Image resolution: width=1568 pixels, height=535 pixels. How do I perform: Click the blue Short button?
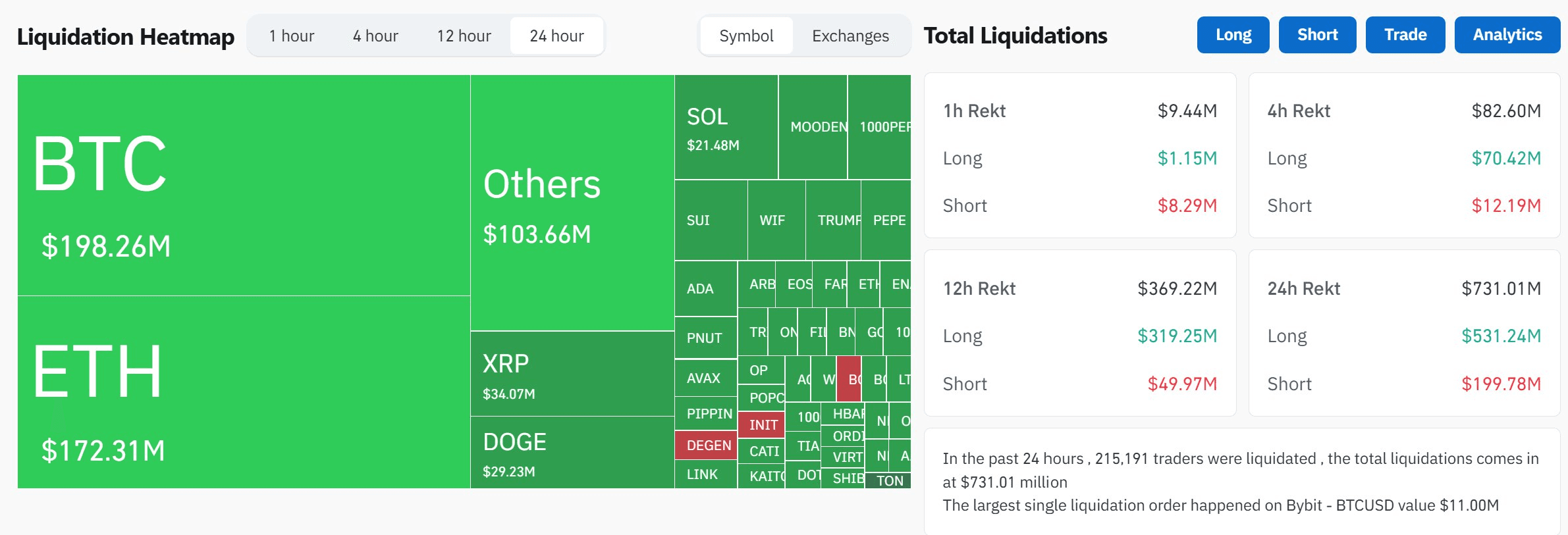pos(1317,35)
